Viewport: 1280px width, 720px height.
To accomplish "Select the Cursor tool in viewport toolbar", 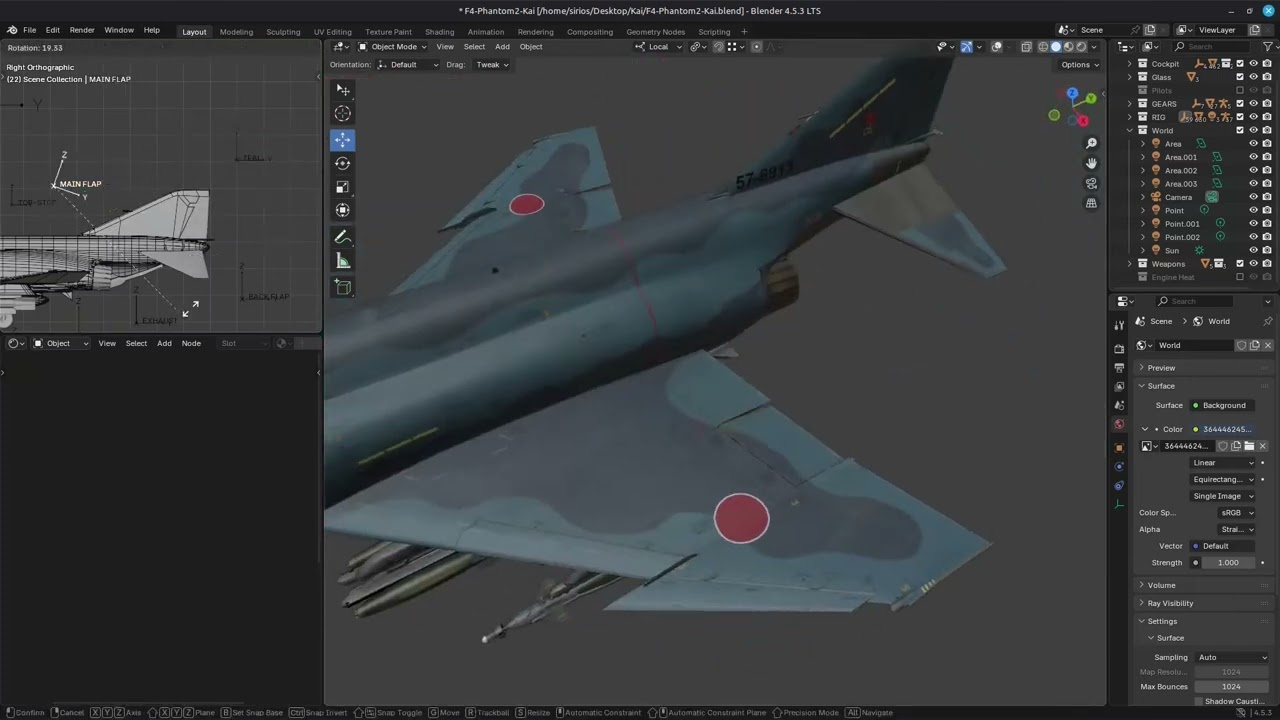I will click(x=343, y=114).
